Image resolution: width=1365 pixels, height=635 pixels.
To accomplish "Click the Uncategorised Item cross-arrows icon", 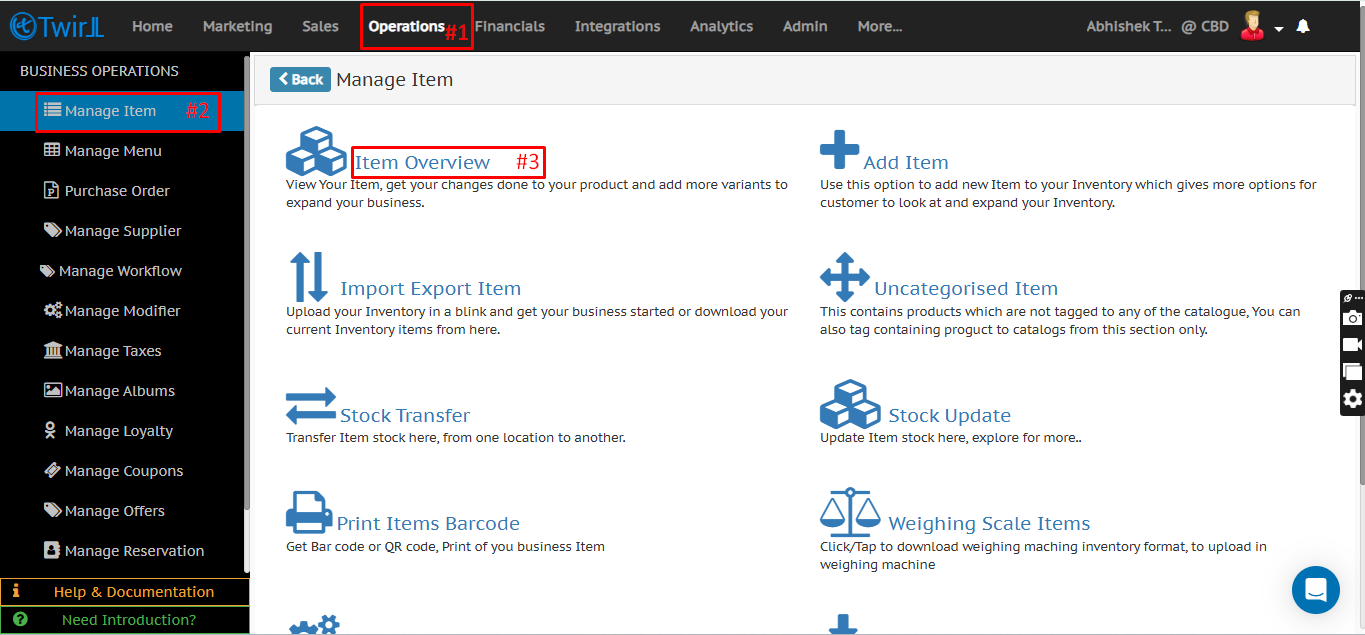I will click(844, 277).
